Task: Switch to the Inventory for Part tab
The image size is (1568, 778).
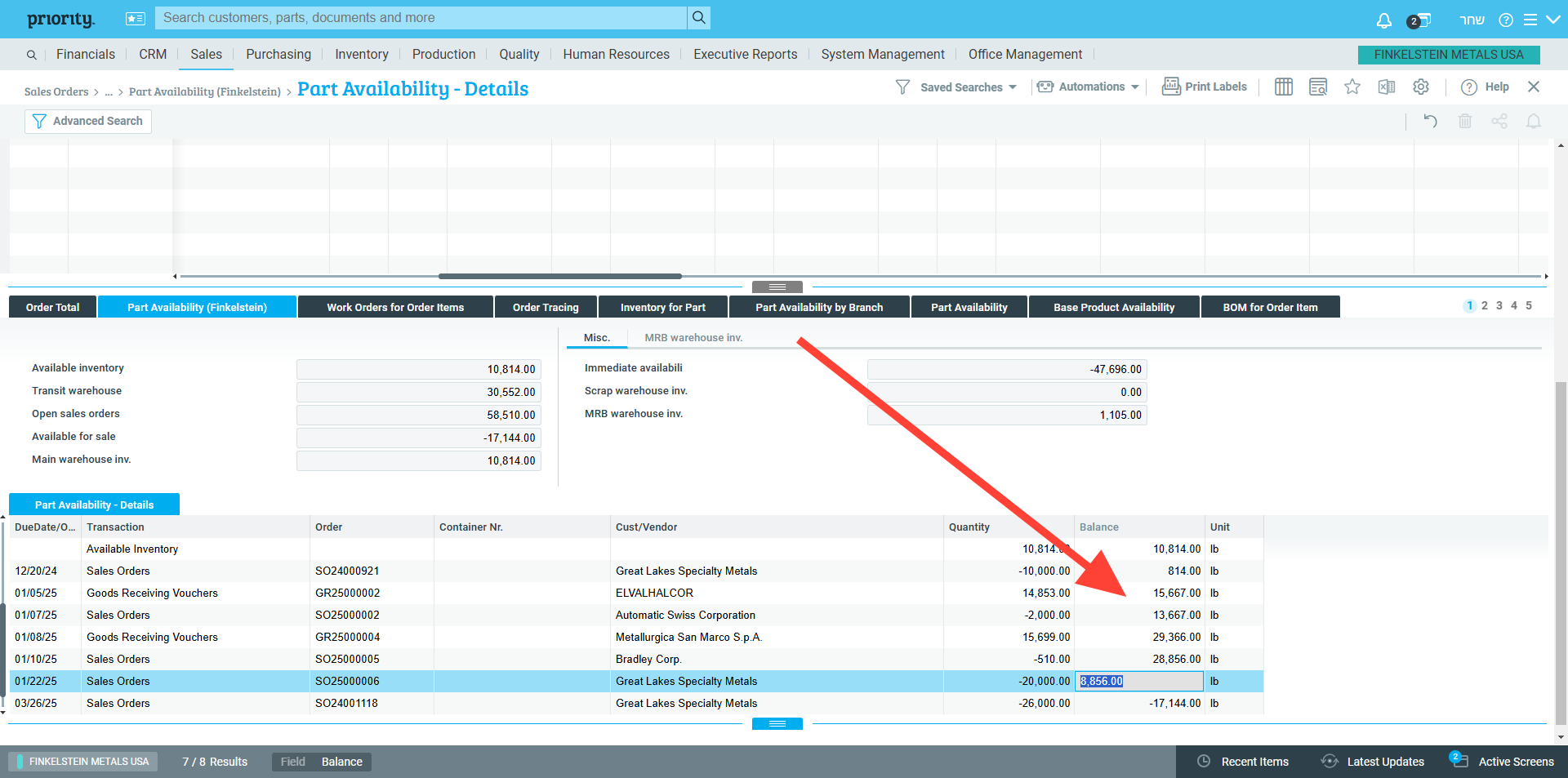Action: [663, 307]
